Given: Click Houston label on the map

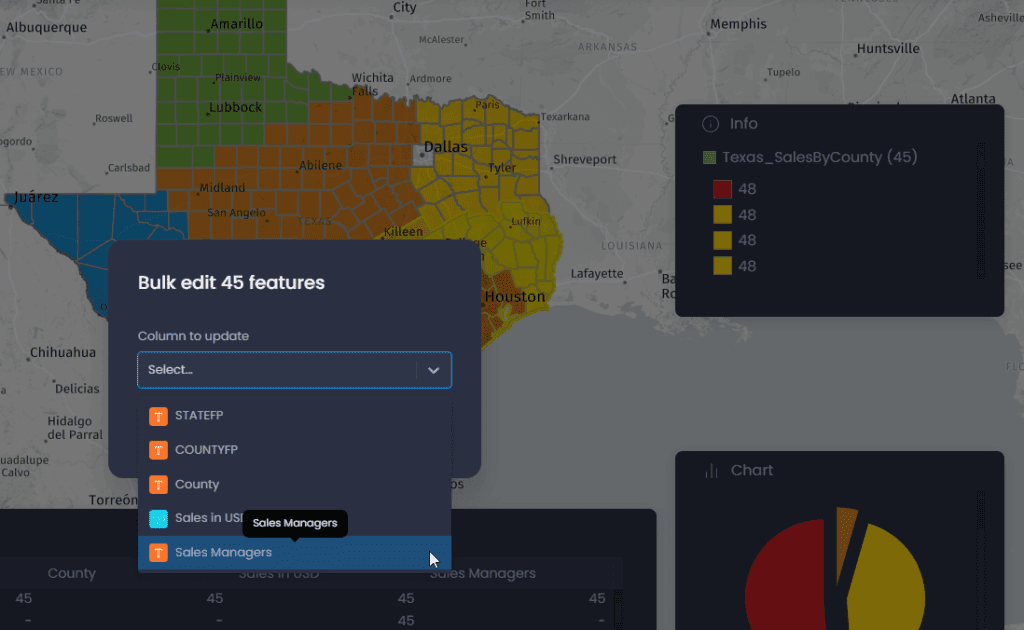Looking at the screenshot, I should (515, 296).
